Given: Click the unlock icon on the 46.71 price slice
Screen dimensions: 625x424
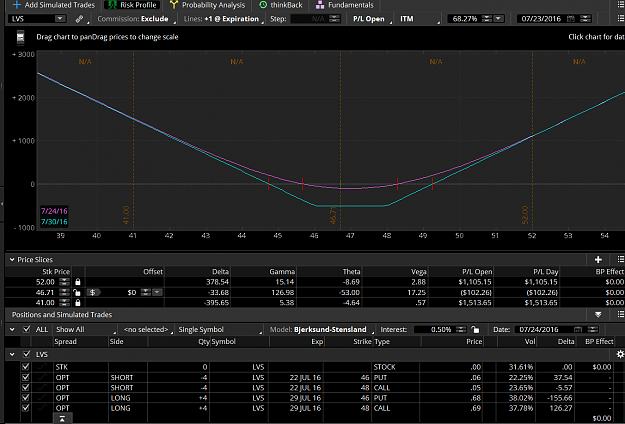Looking at the screenshot, I should tap(77, 292).
